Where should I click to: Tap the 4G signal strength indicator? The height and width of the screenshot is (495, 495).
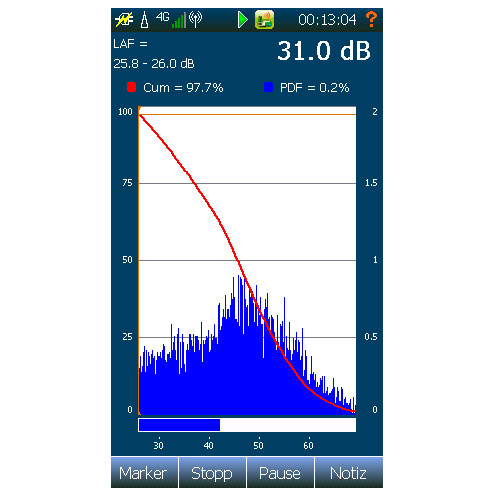(x=171, y=20)
